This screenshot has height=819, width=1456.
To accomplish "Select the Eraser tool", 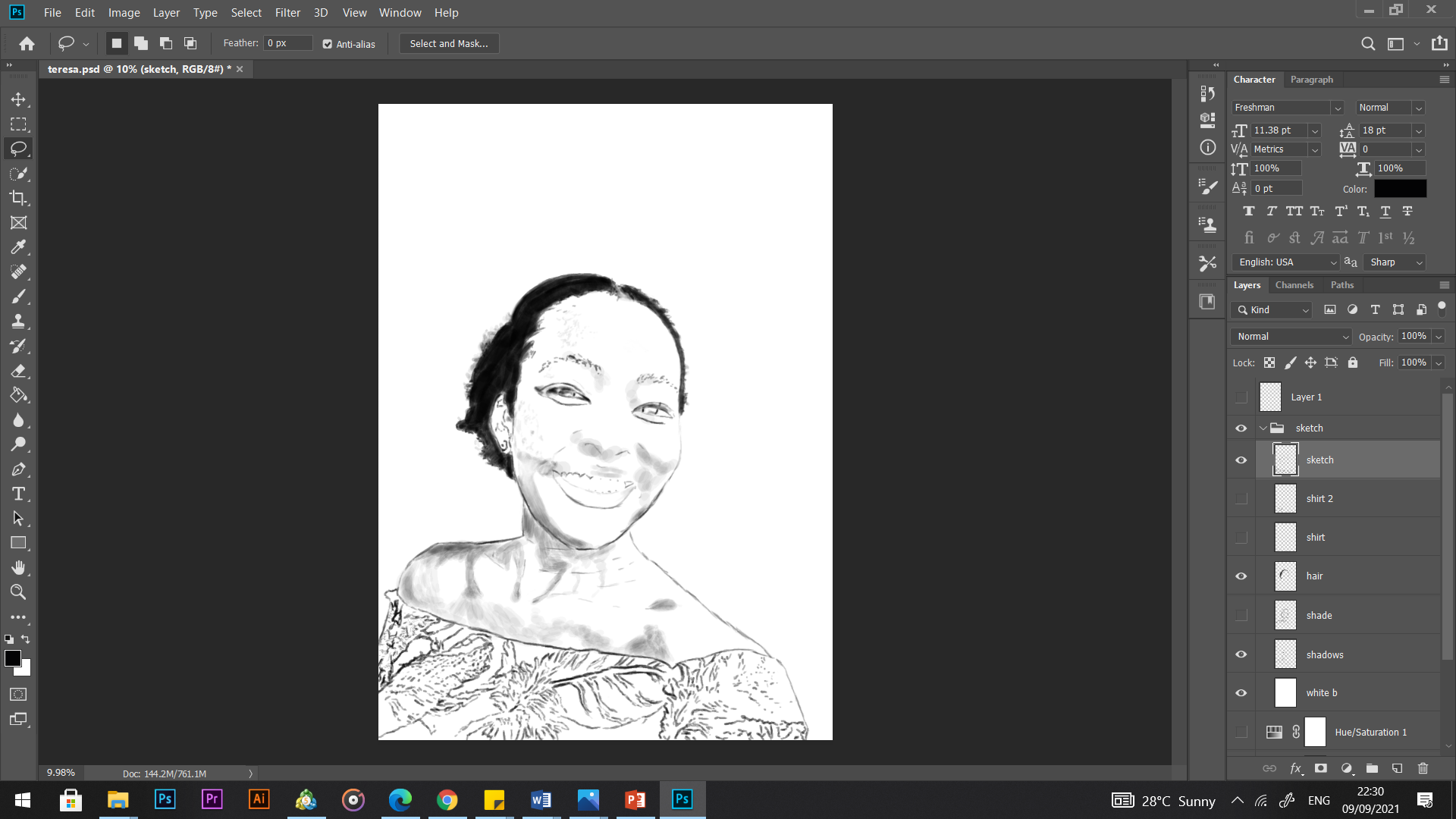I will 19,371.
